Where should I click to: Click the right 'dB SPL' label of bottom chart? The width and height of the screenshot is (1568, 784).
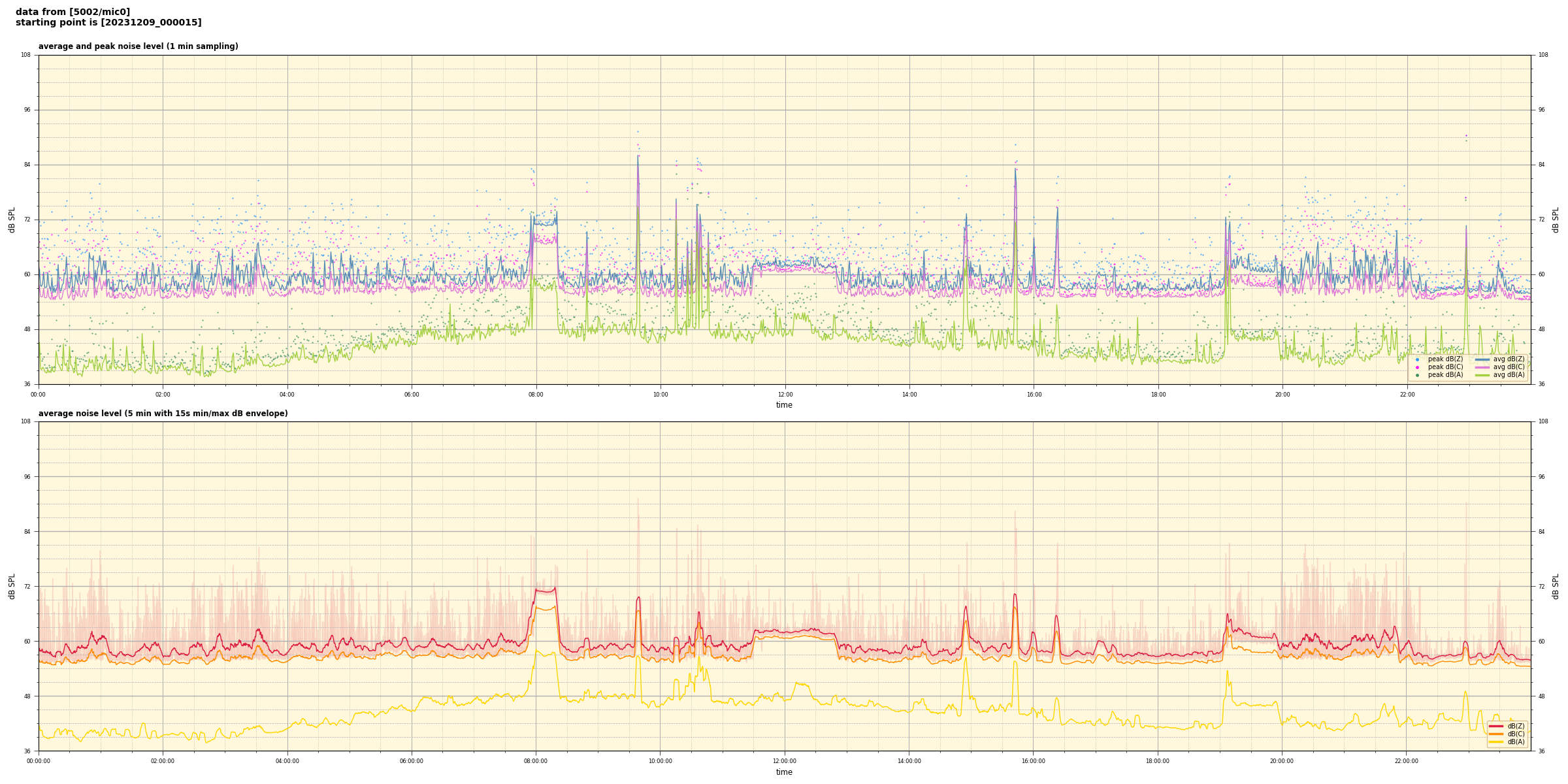[x=1556, y=586]
